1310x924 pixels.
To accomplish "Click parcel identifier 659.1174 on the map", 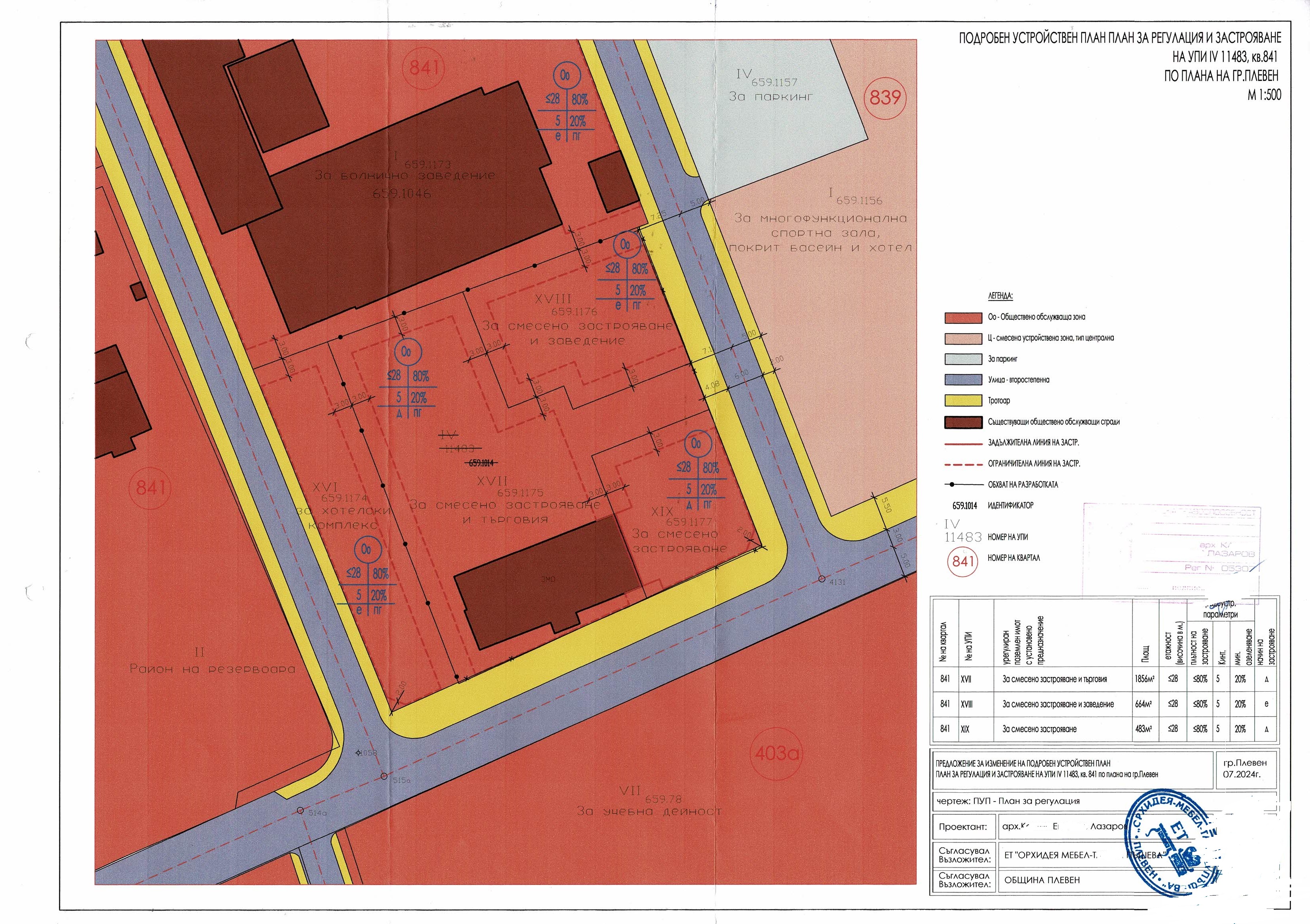I will coord(344,498).
